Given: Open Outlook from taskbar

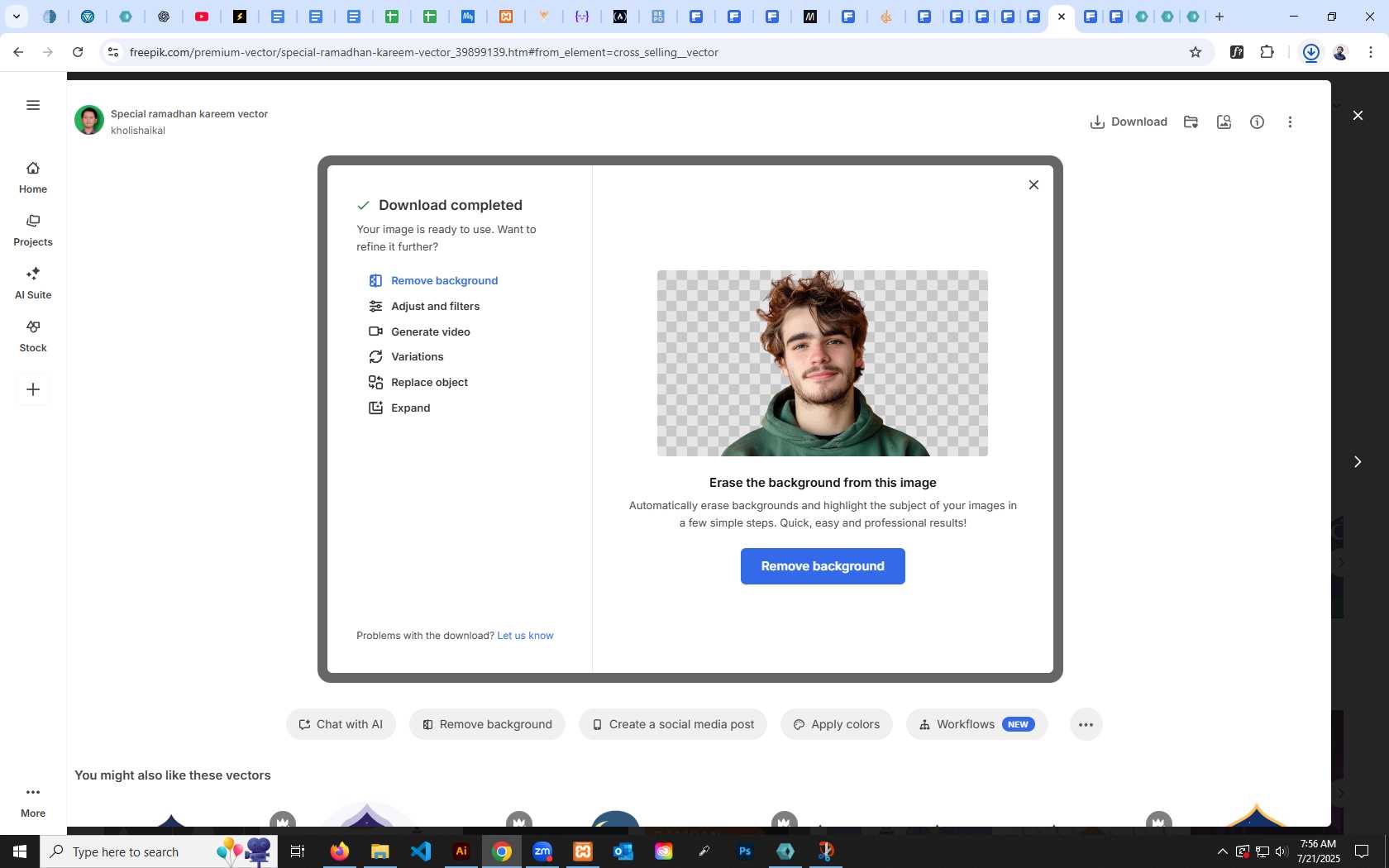Looking at the screenshot, I should pos(623,851).
